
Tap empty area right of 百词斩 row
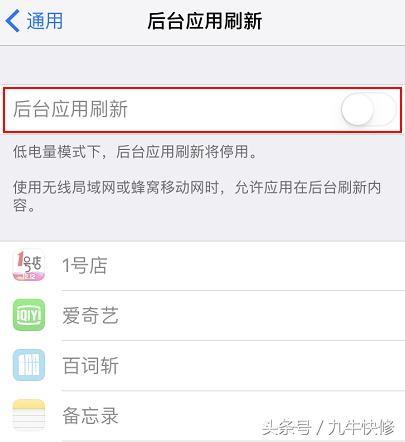click(x=260, y=365)
